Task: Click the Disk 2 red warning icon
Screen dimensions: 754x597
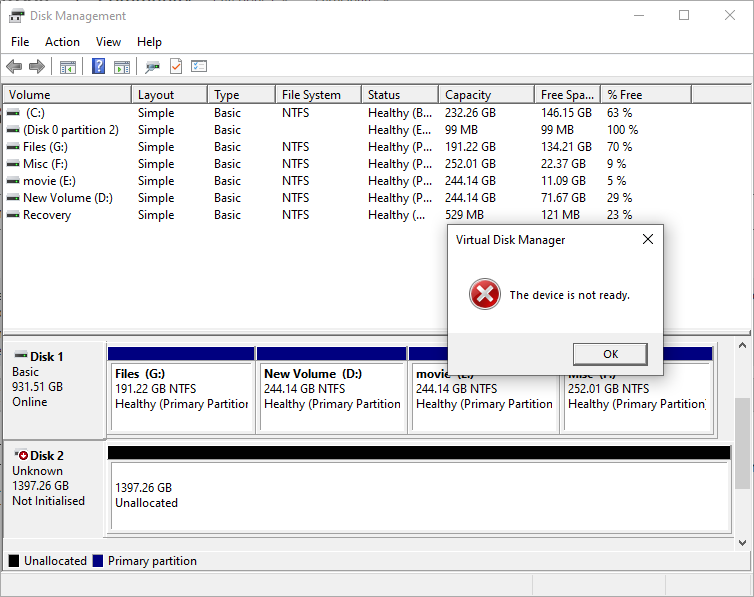Action: 21,455
